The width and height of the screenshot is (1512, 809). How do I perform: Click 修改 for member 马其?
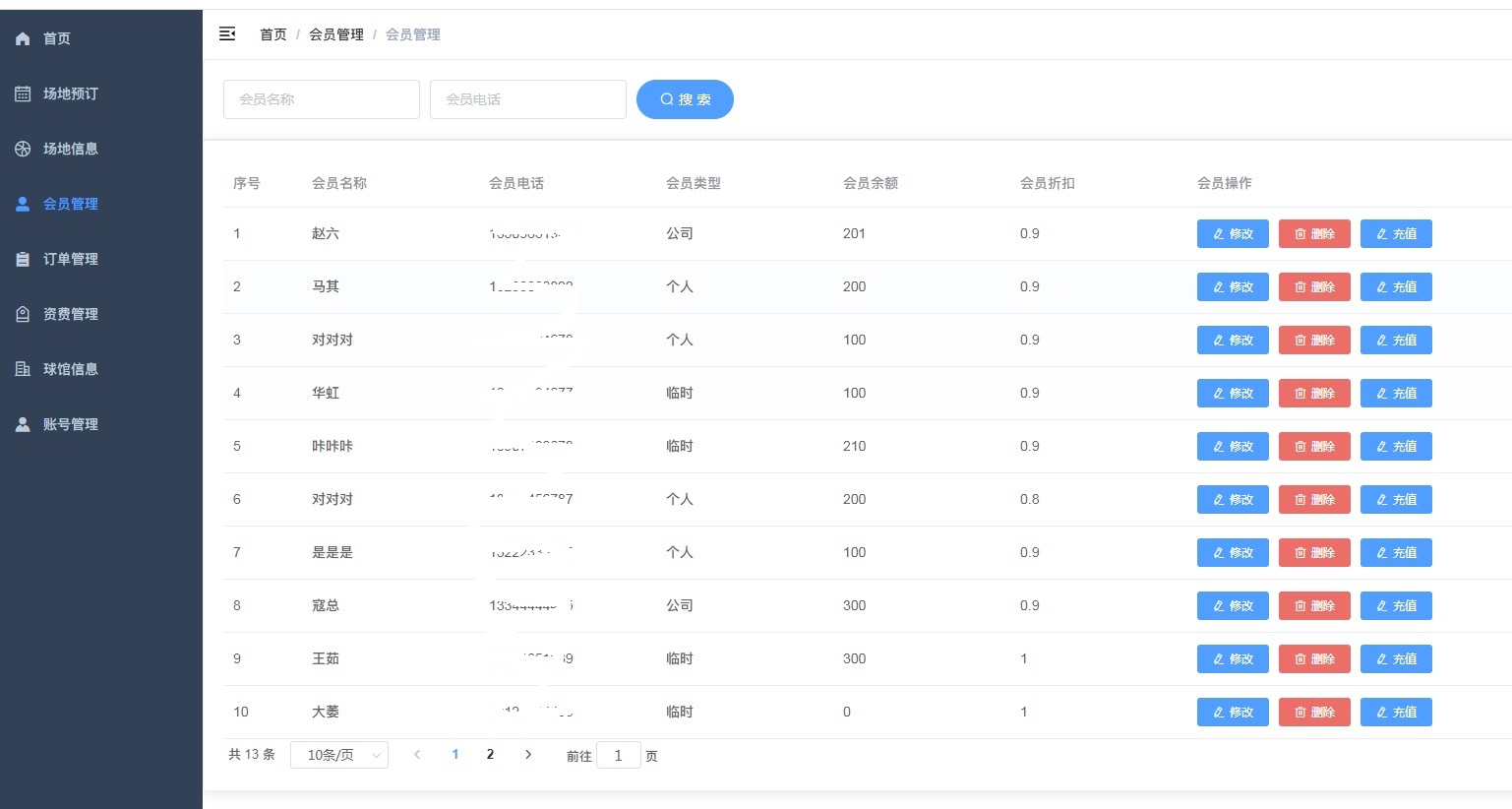point(1233,286)
